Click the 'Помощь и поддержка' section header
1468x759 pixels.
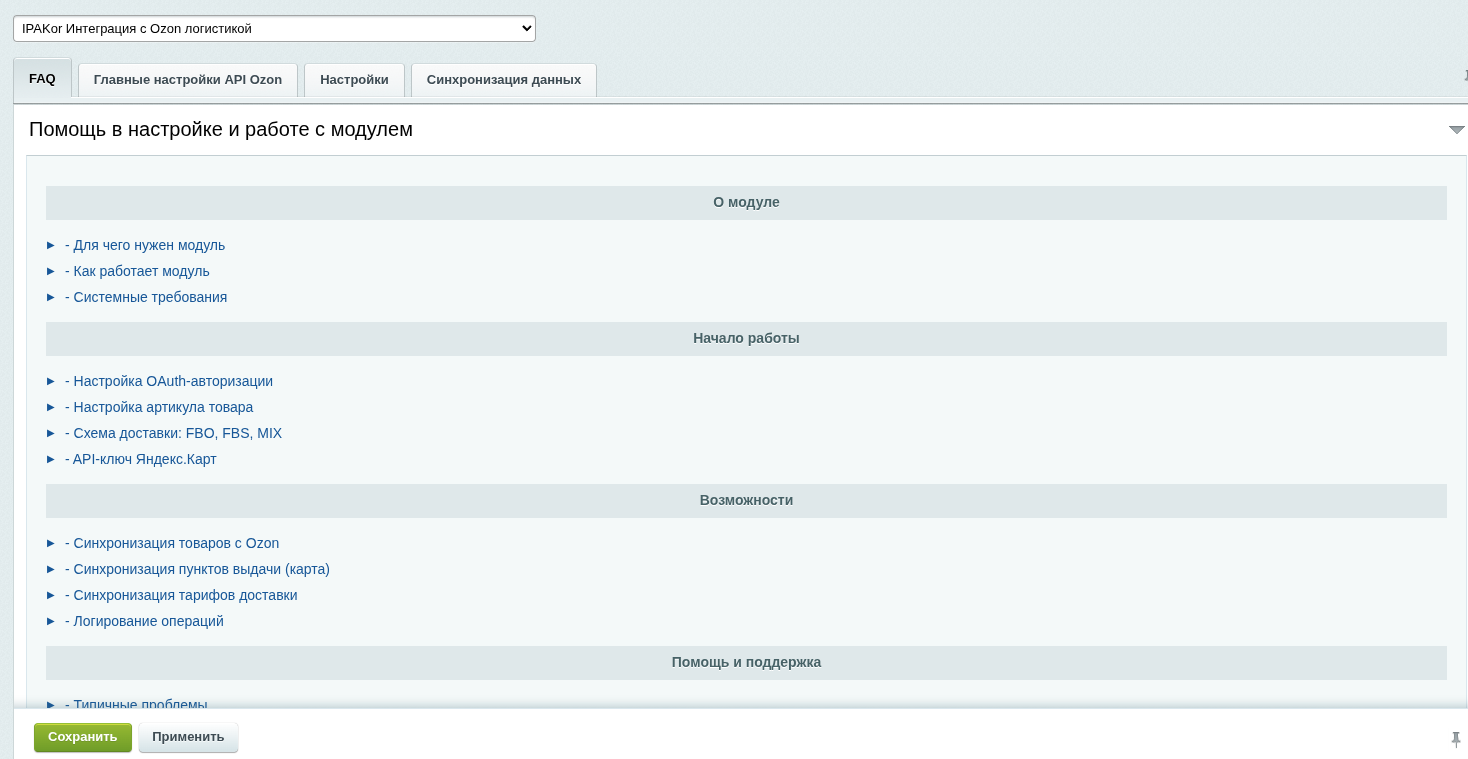tap(746, 662)
